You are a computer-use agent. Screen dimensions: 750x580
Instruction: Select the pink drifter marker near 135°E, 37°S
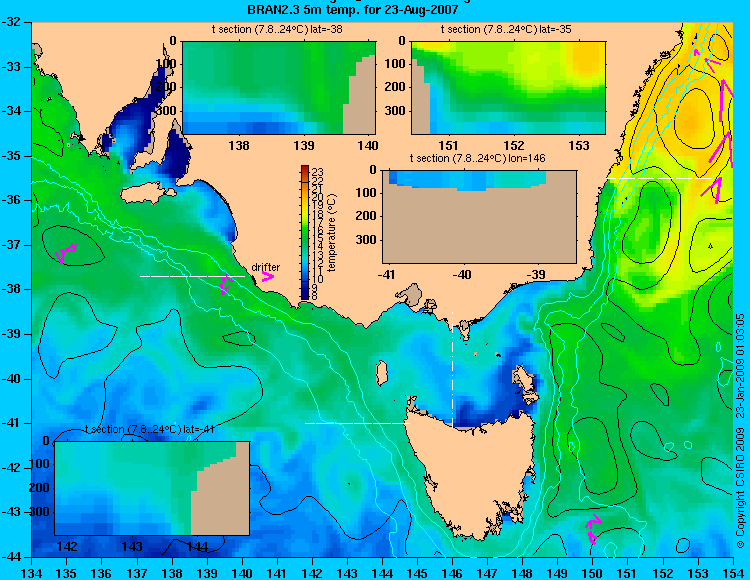tap(66, 252)
